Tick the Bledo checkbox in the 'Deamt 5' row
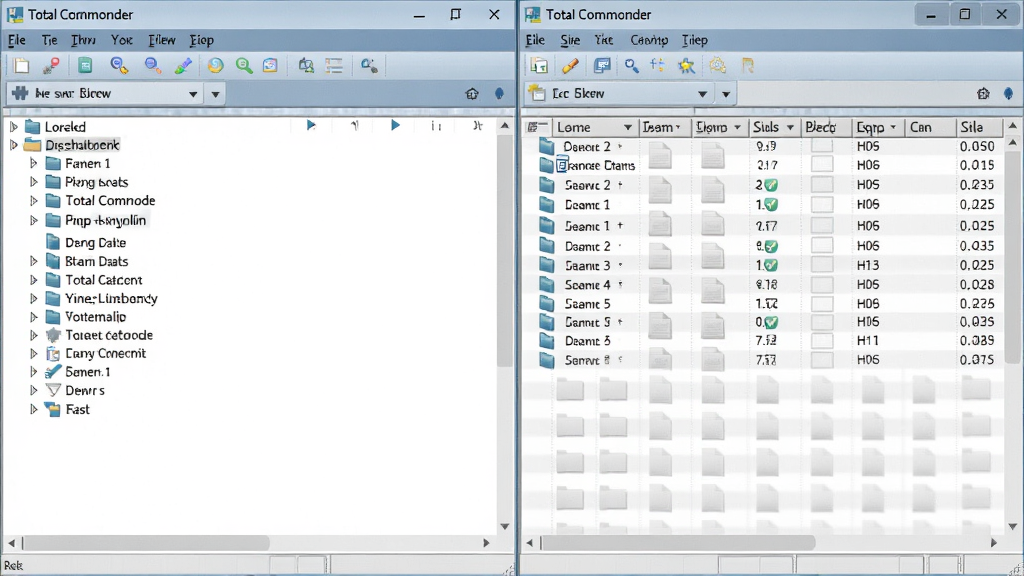The width and height of the screenshot is (1024, 576). point(822,340)
